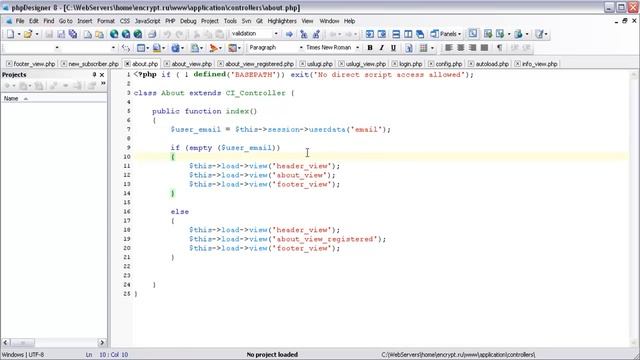Screen dimensions: 640x360
Task: Click the Print icon in toolbar
Action: click(152, 34)
